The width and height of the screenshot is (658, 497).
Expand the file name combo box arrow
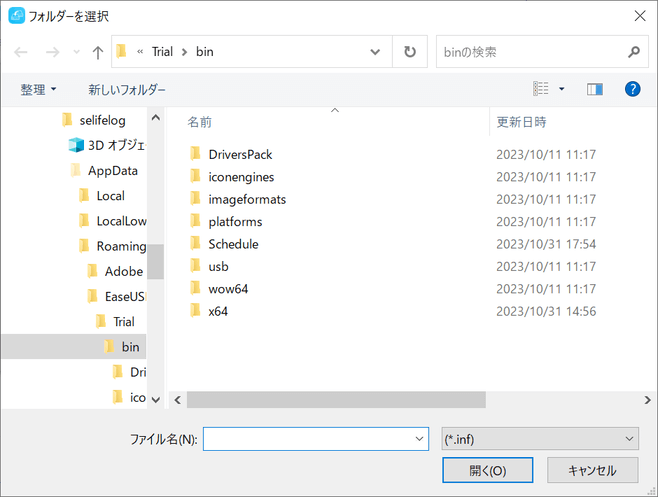coord(419,438)
